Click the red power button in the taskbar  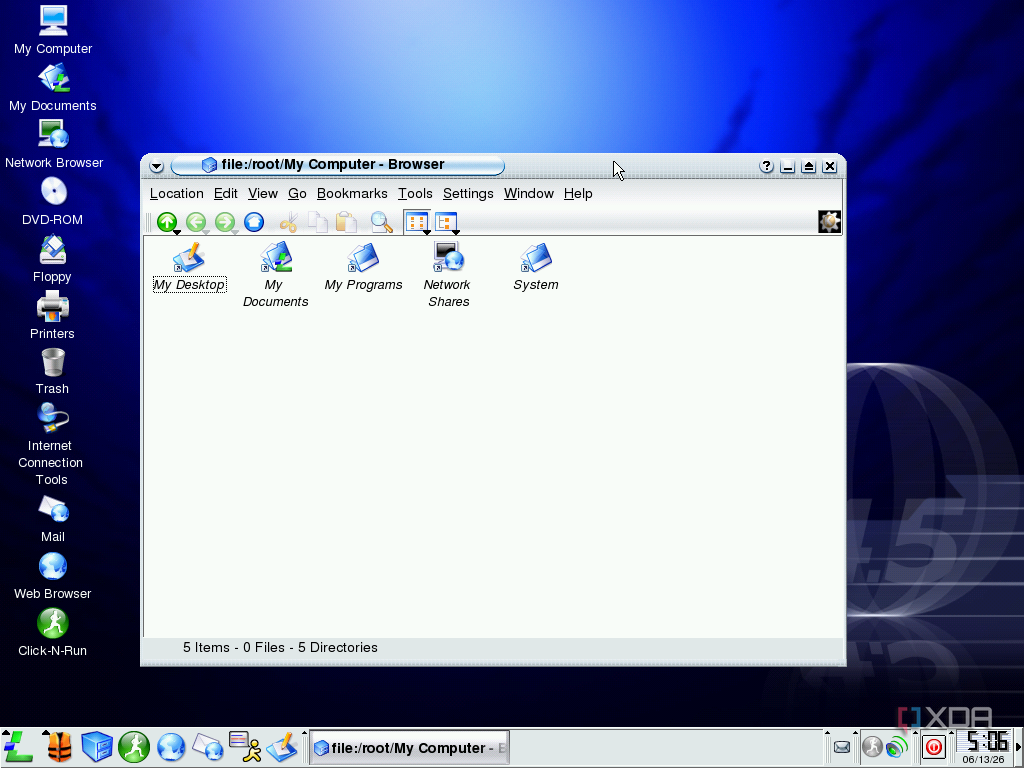pyautogui.click(x=934, y=747)
